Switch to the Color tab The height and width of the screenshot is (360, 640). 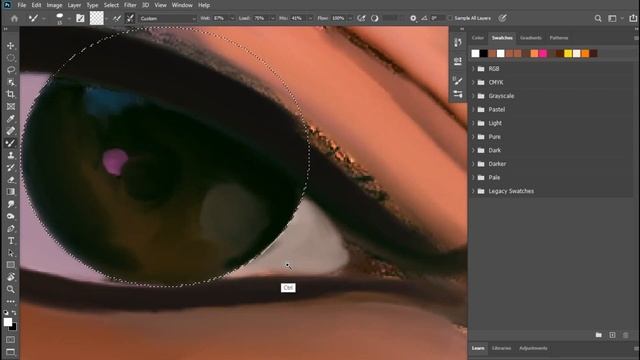tap(478, 38)
